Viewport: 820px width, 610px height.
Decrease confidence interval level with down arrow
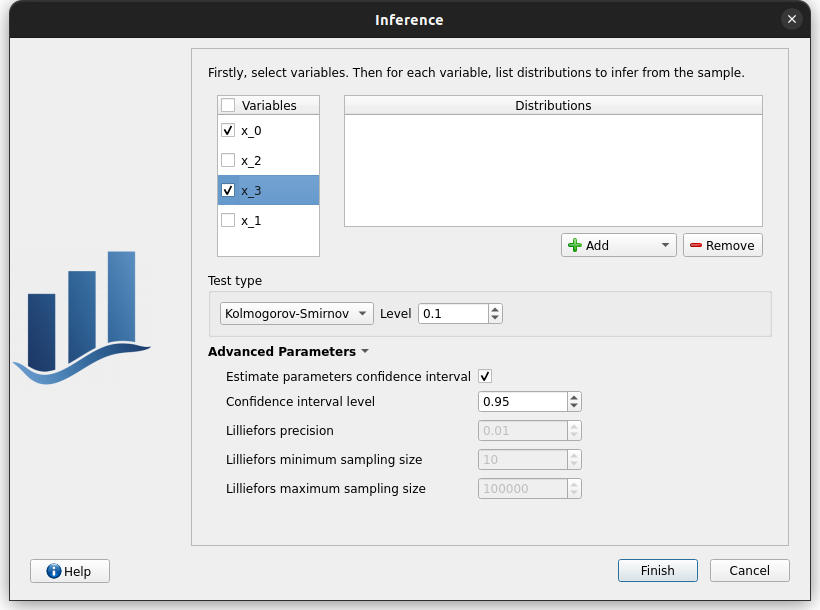click(574, 406)
